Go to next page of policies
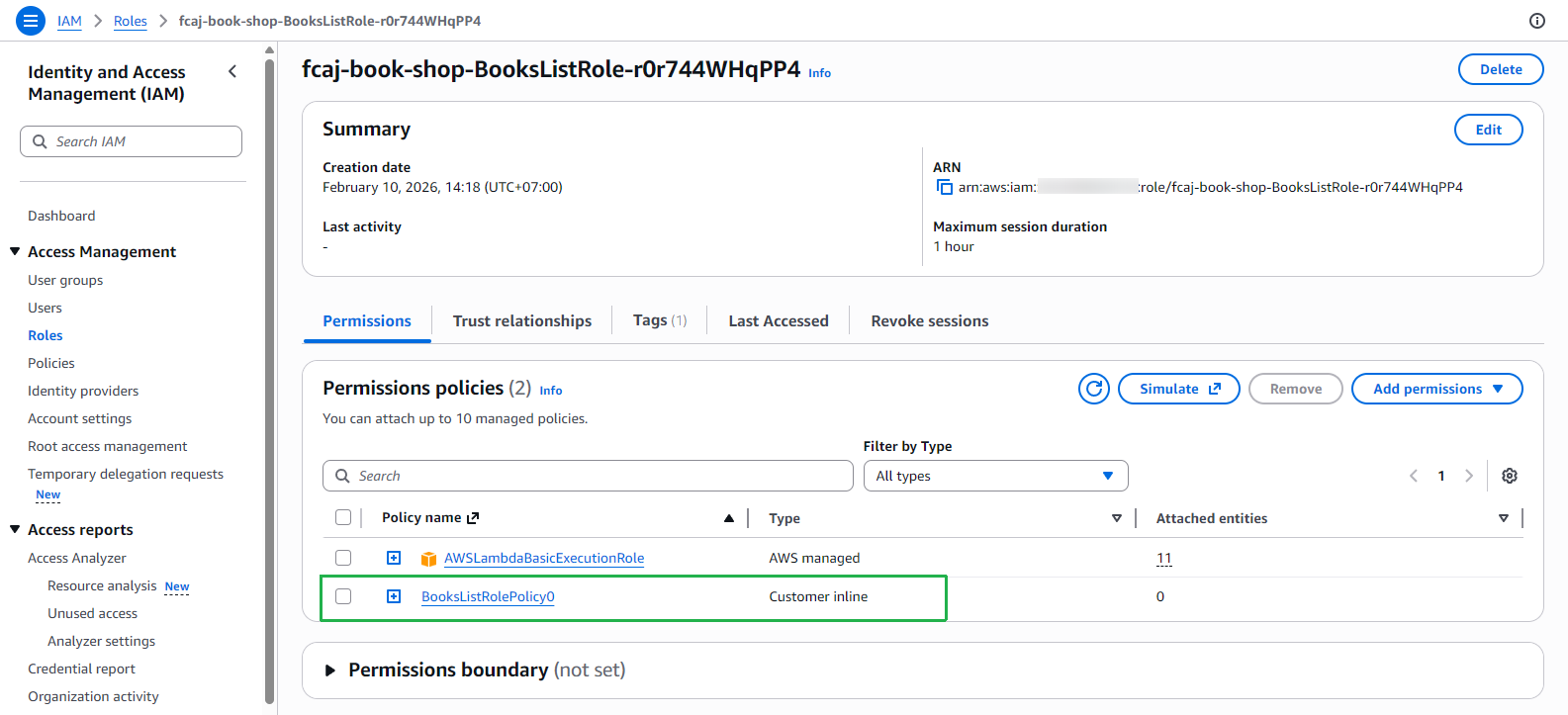This screenshot has height=715, width=1568. click(x=1469, y=476)
